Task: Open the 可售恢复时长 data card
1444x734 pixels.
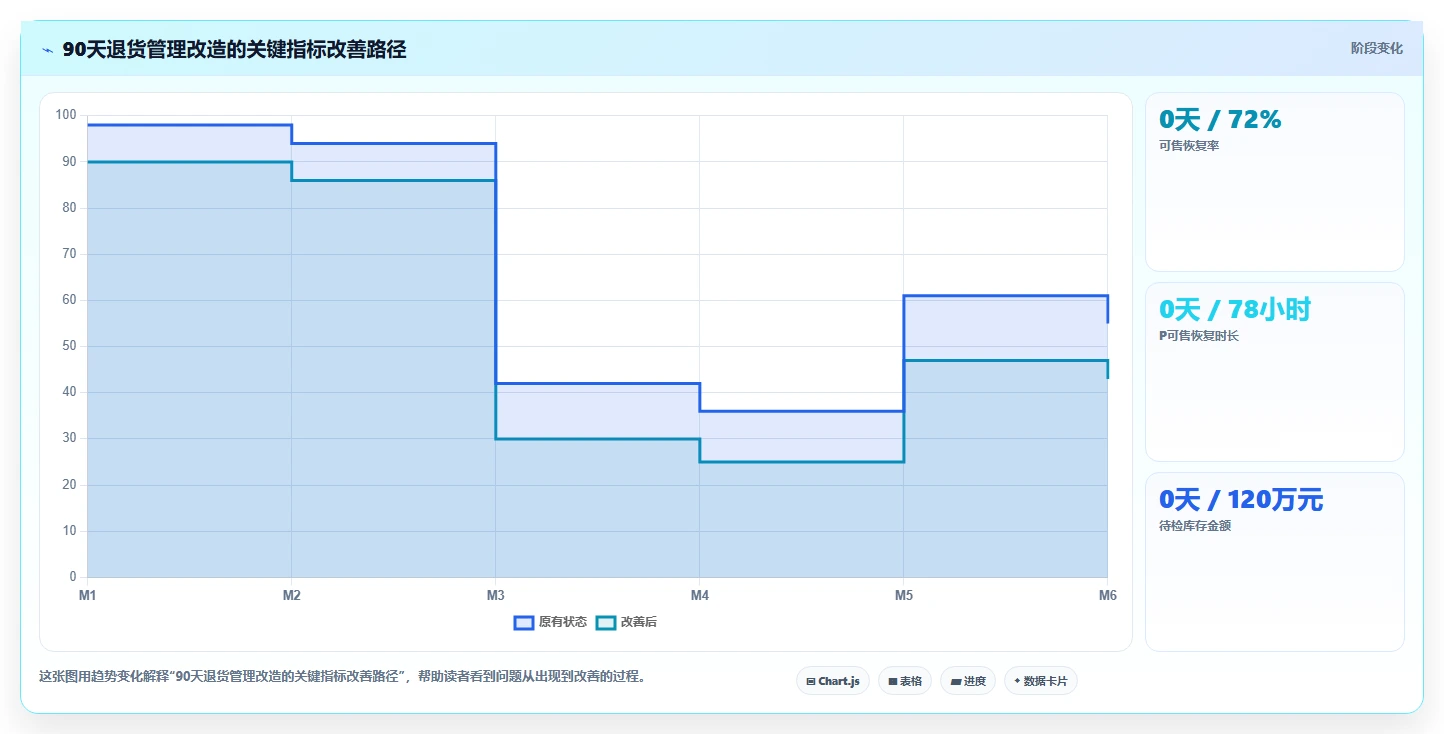Action: pos(1275,372)
